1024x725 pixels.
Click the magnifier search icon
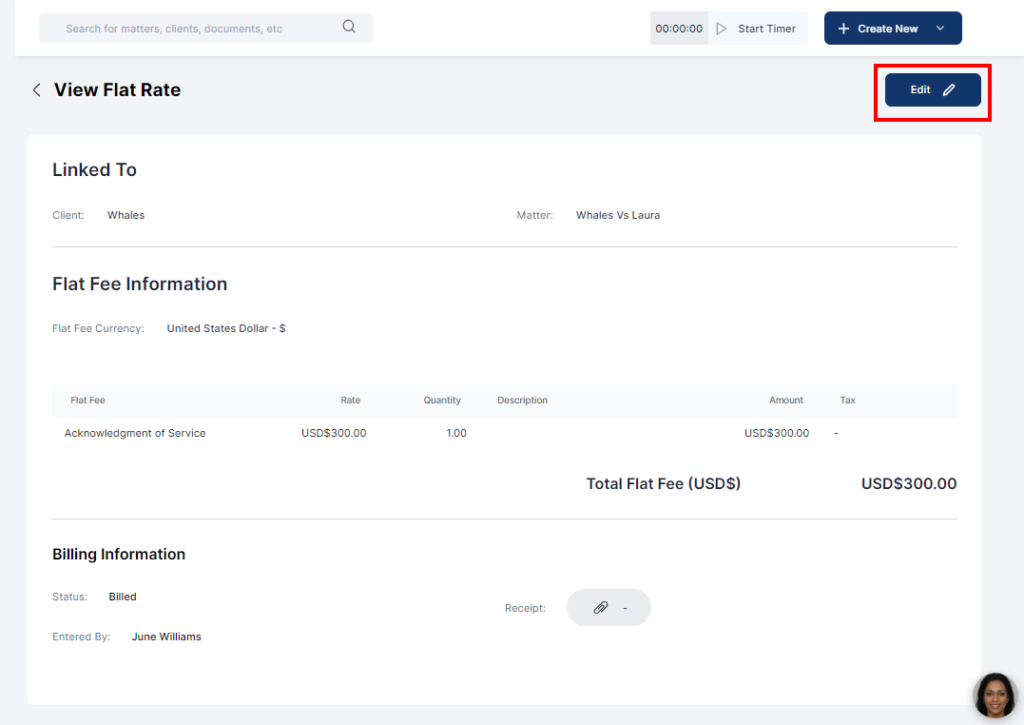(348, 27)
